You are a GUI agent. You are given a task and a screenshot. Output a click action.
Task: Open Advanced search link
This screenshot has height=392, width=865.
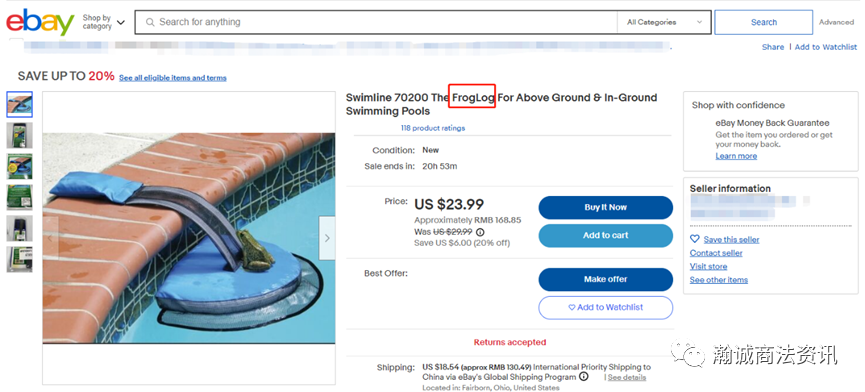[x=836, y=22]
